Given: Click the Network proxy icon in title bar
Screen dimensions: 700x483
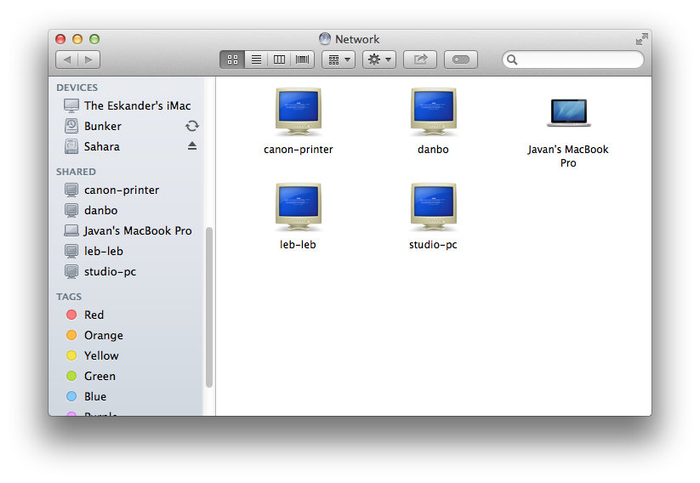Looking at the screenshot, I should [x=325, y=39].
